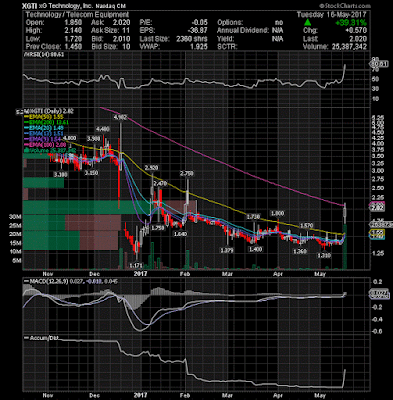Click the StockCharts.com watermark link at top right
The height and width of the screenshot is (400, 393).
(x=345, y=6)
